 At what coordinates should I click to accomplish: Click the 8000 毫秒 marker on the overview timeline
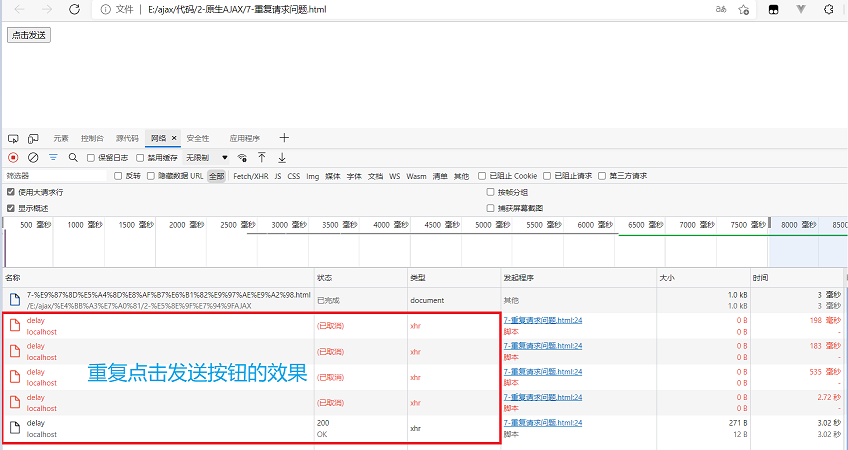point(798,224)
